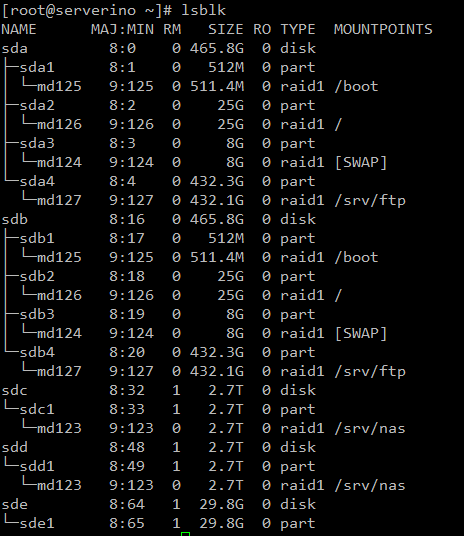Click the TYPE column header

298,29
